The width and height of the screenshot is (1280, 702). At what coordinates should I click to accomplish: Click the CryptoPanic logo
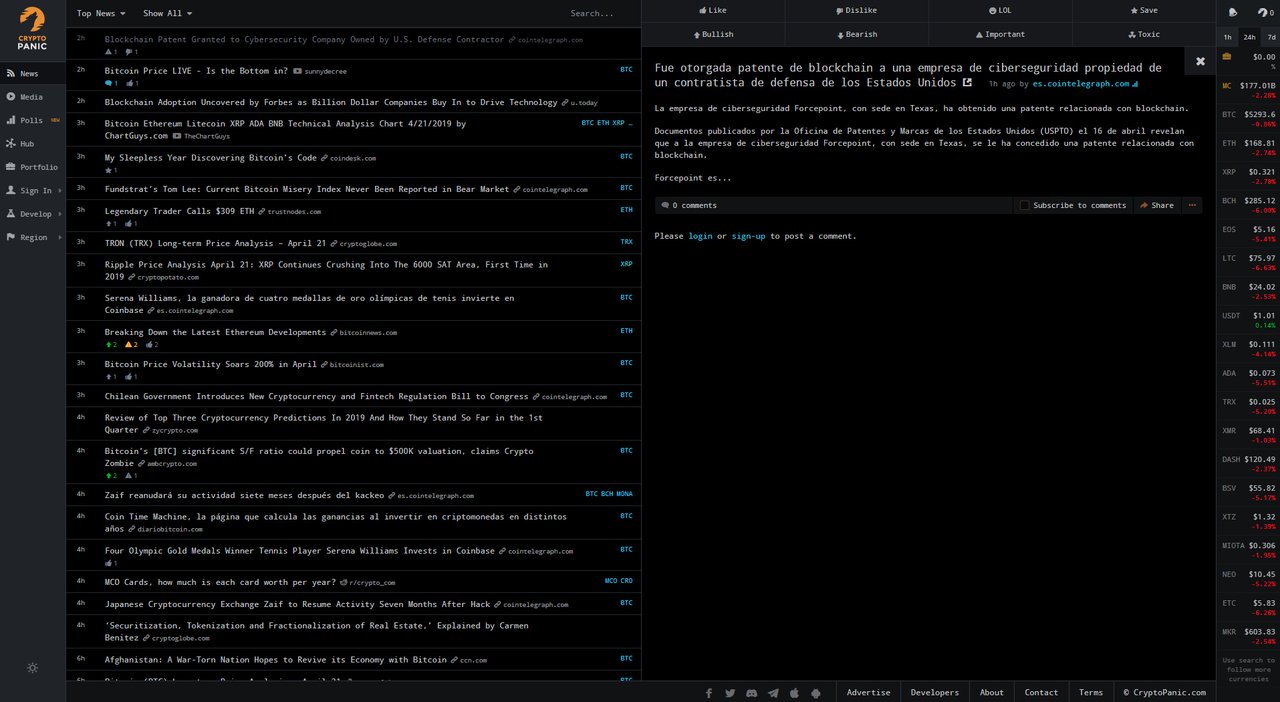pos(32,29)
